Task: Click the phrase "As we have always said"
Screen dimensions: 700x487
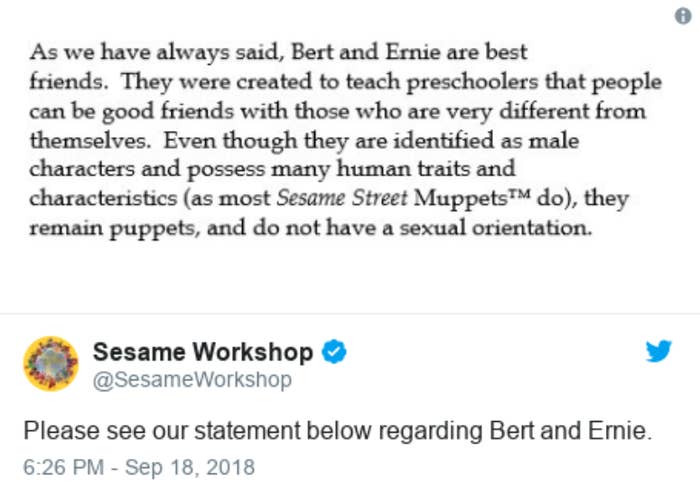Action: (157, 52)
